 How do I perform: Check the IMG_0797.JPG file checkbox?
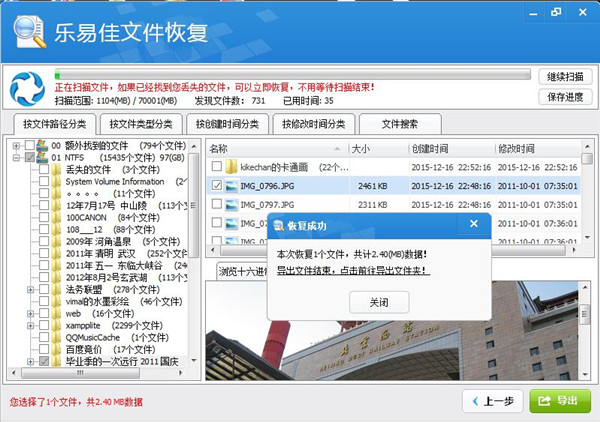pyautogui.click(x=216, y=205)
